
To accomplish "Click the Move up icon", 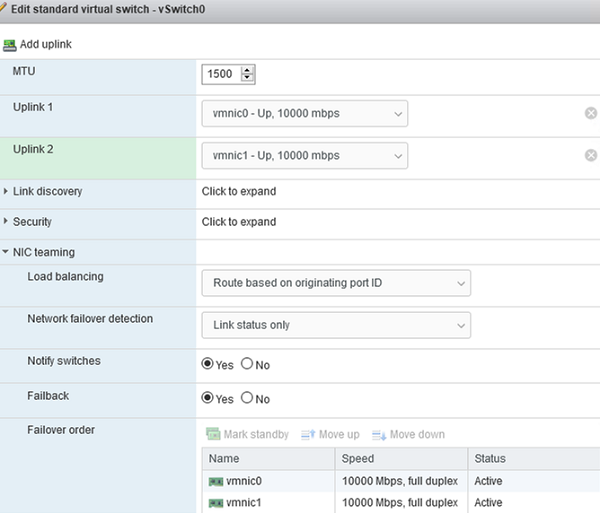I will pos(308,434).
